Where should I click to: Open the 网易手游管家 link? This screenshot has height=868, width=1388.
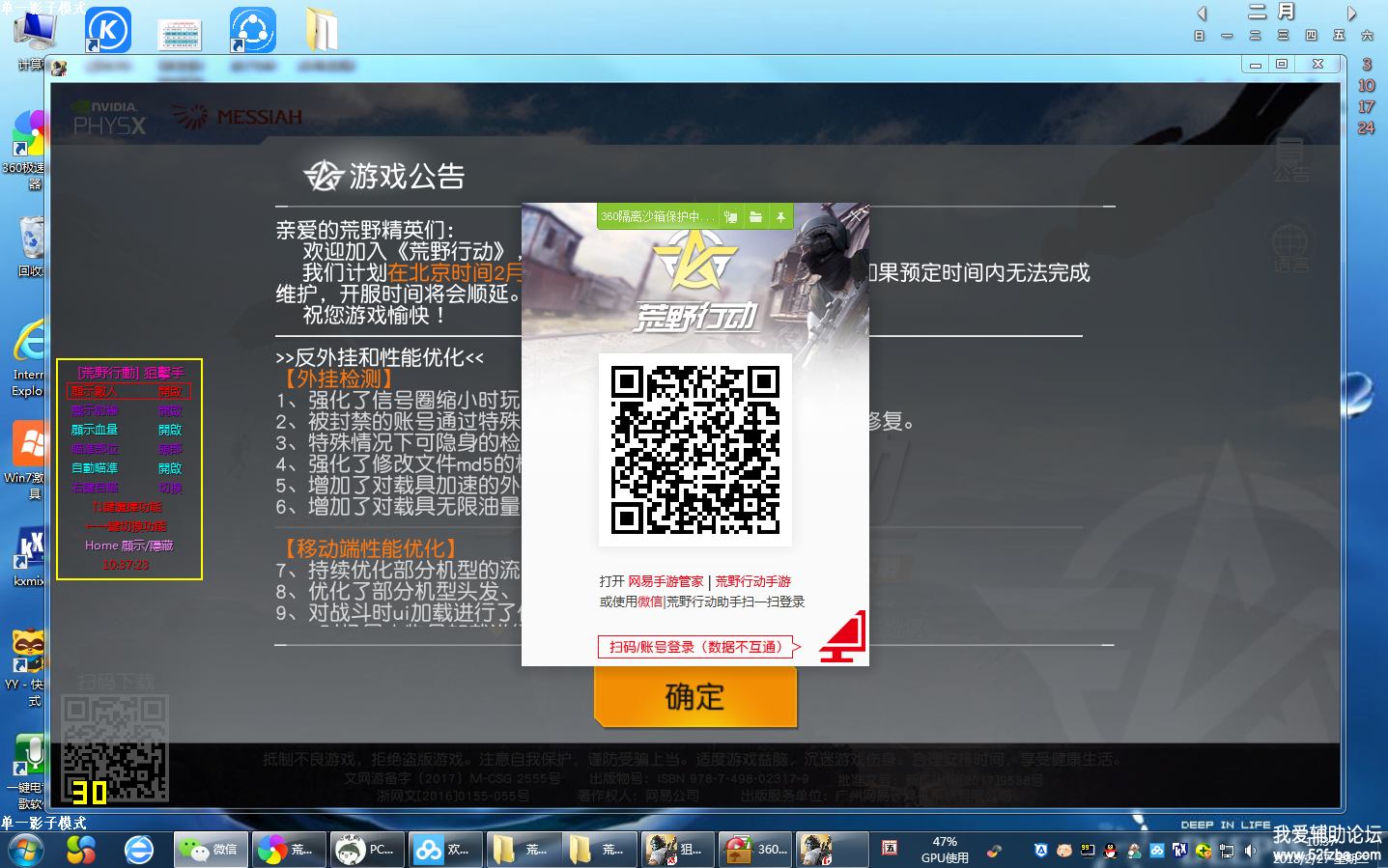(x=666, y=581)
